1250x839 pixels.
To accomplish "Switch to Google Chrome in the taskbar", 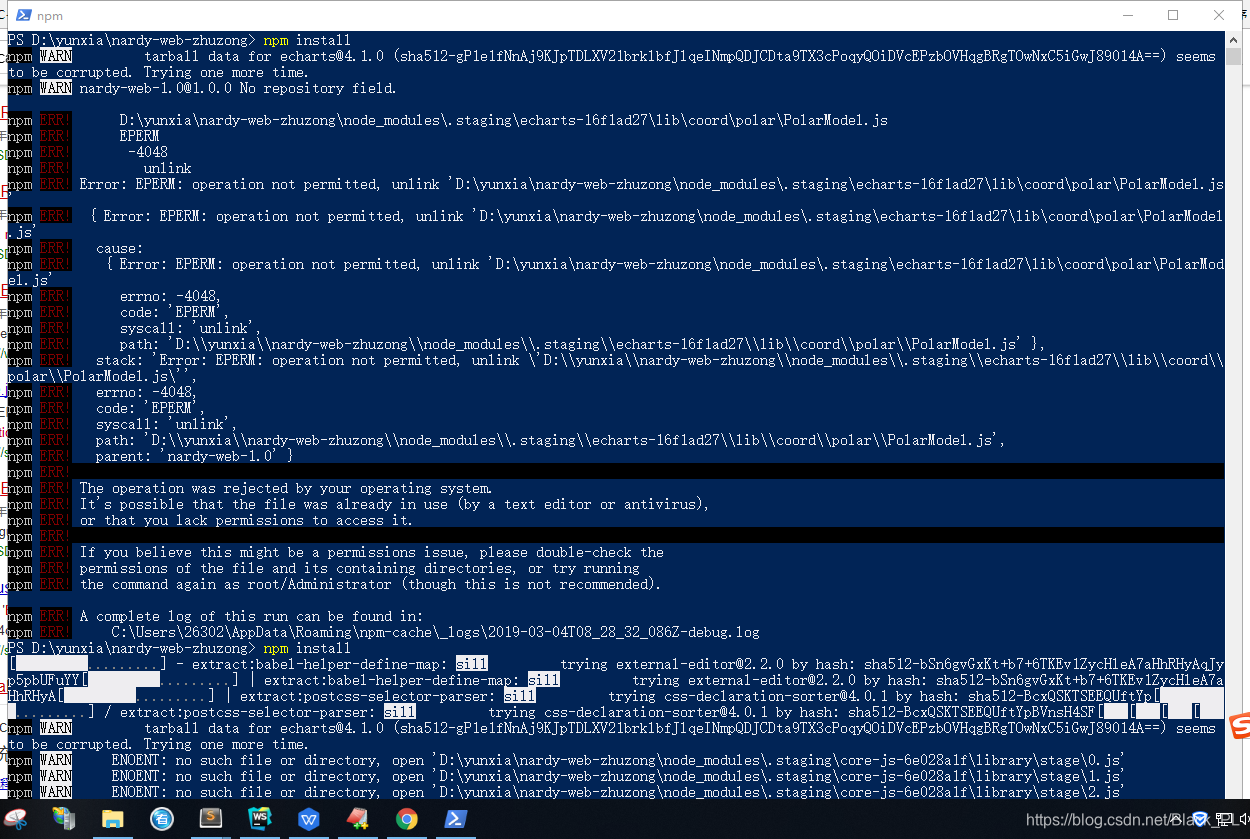I will [x=407, y=820].
